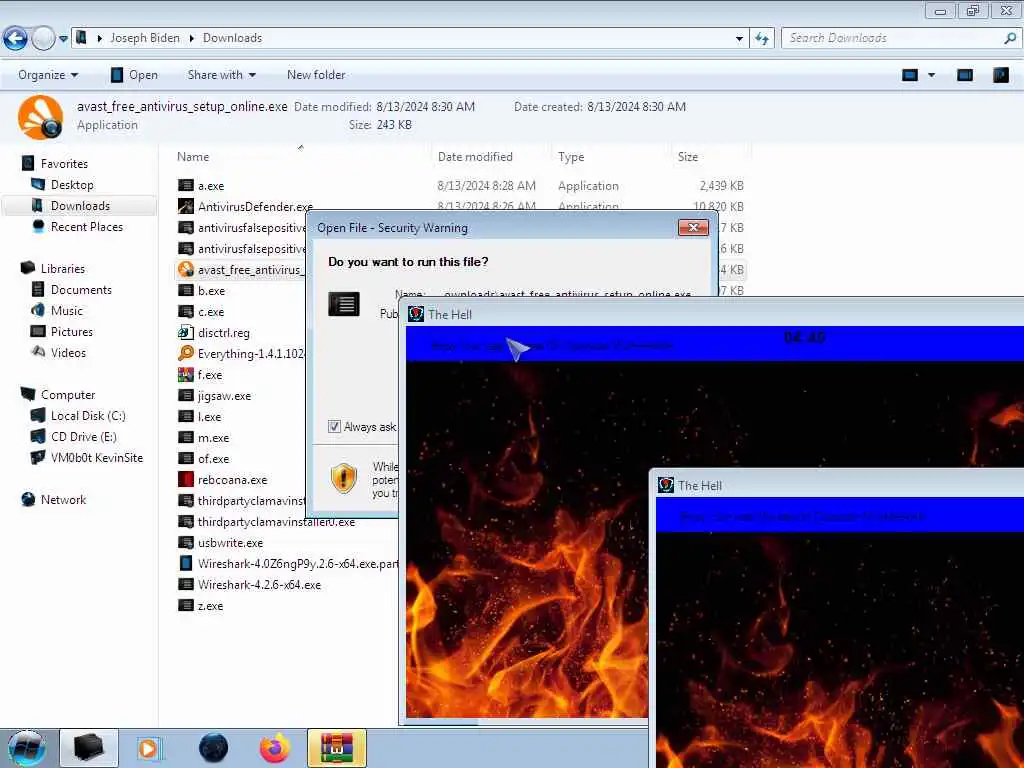Click the Windows Start button

(x=25, y=748)
